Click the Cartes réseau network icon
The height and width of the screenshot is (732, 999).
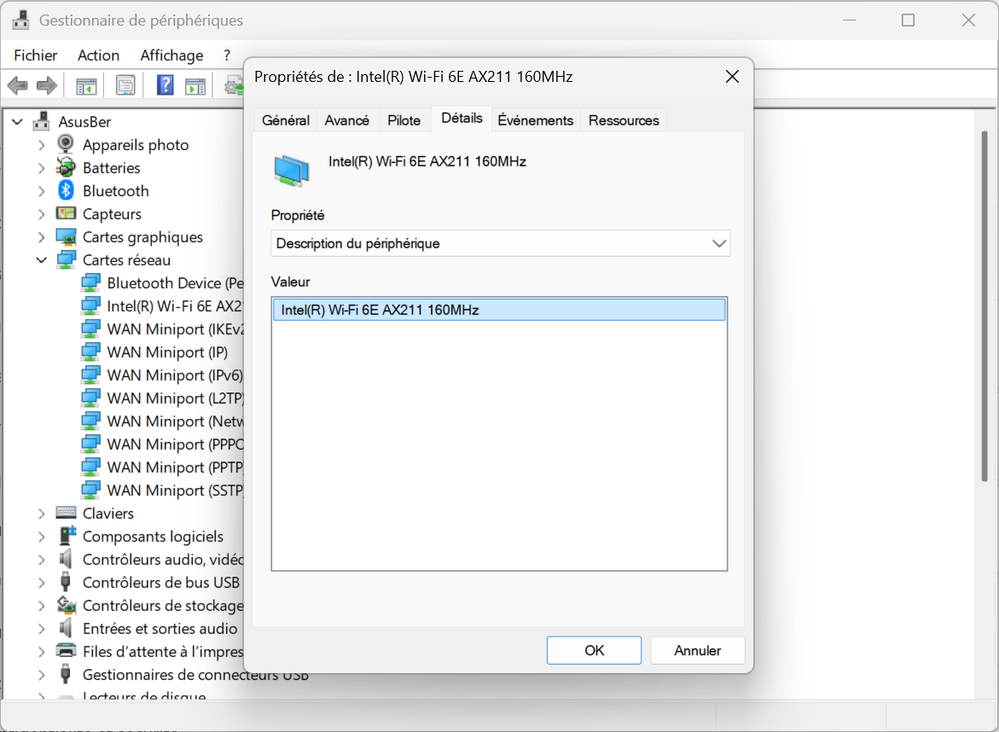tap(66, 260)
